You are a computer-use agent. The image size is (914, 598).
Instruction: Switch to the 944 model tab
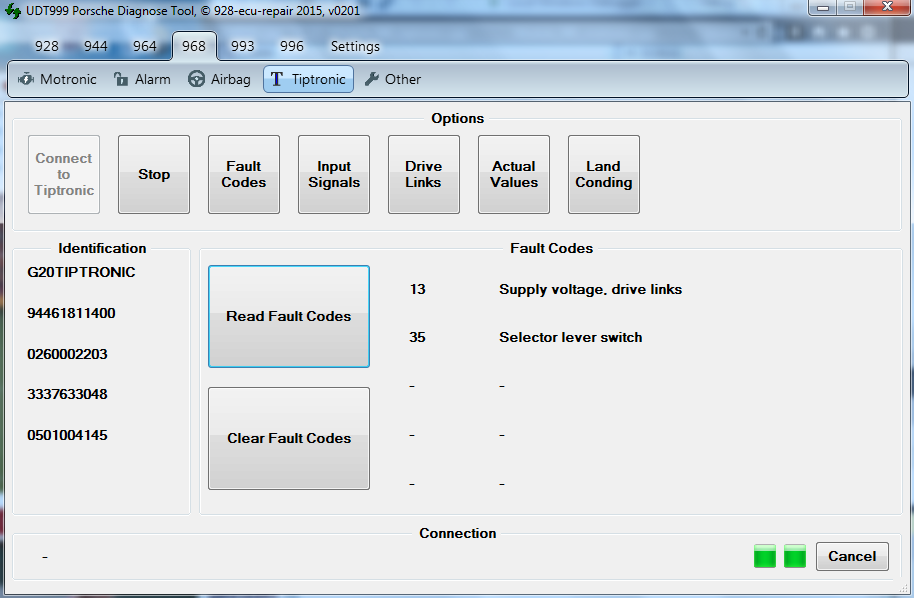coord(96,46)
